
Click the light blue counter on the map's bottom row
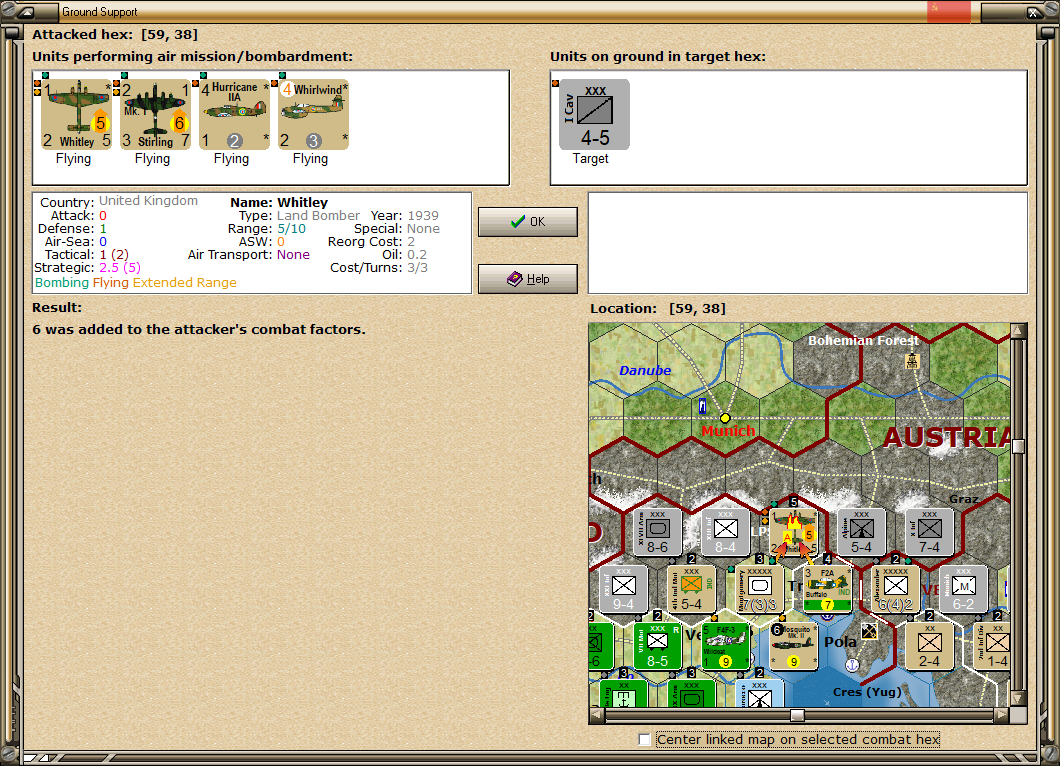[x=760, y=694]
